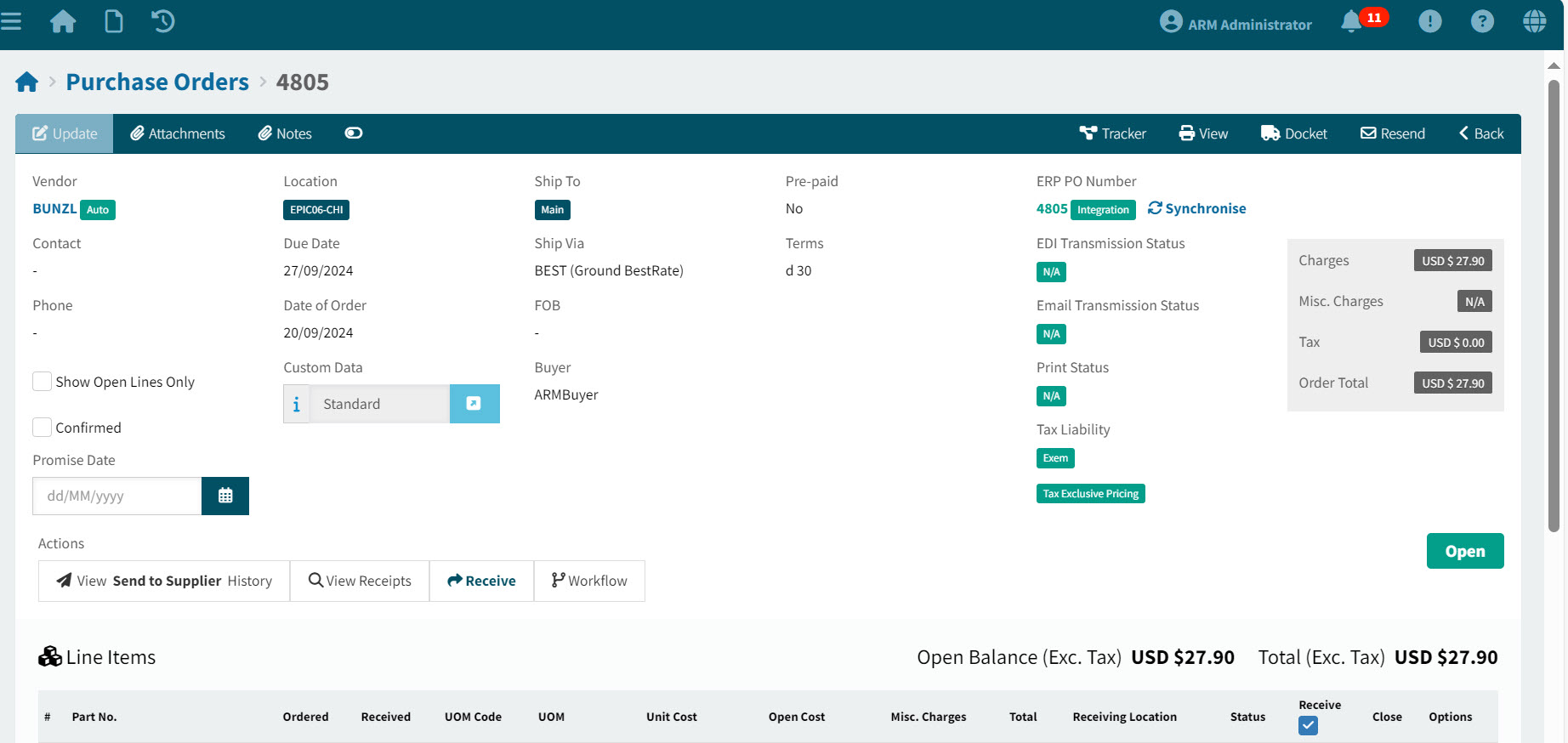Click the home icon in top bar
The image size is (1568, 743).
point(63,20)
